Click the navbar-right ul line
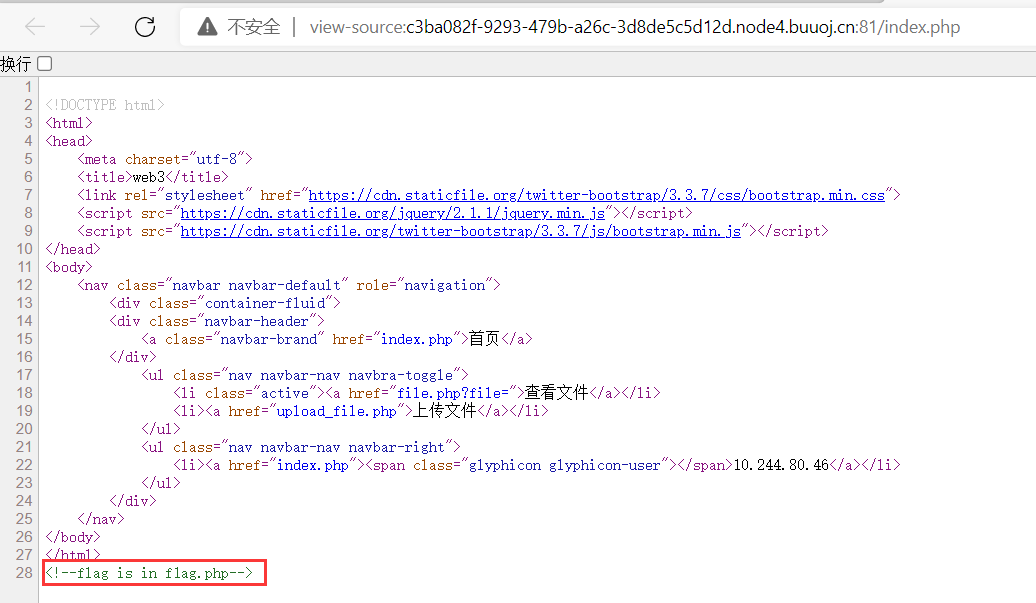Screen dimensions: 1036x603 click(301, 447)
